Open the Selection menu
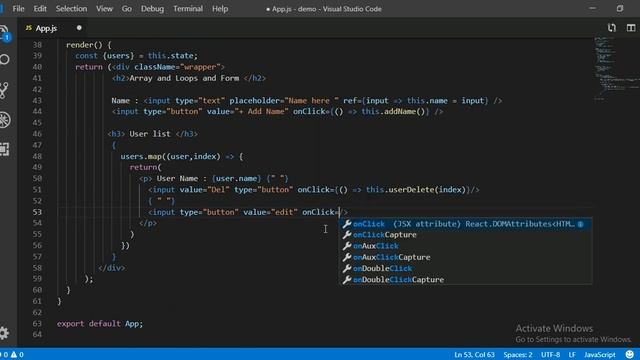 coord(71,9)
